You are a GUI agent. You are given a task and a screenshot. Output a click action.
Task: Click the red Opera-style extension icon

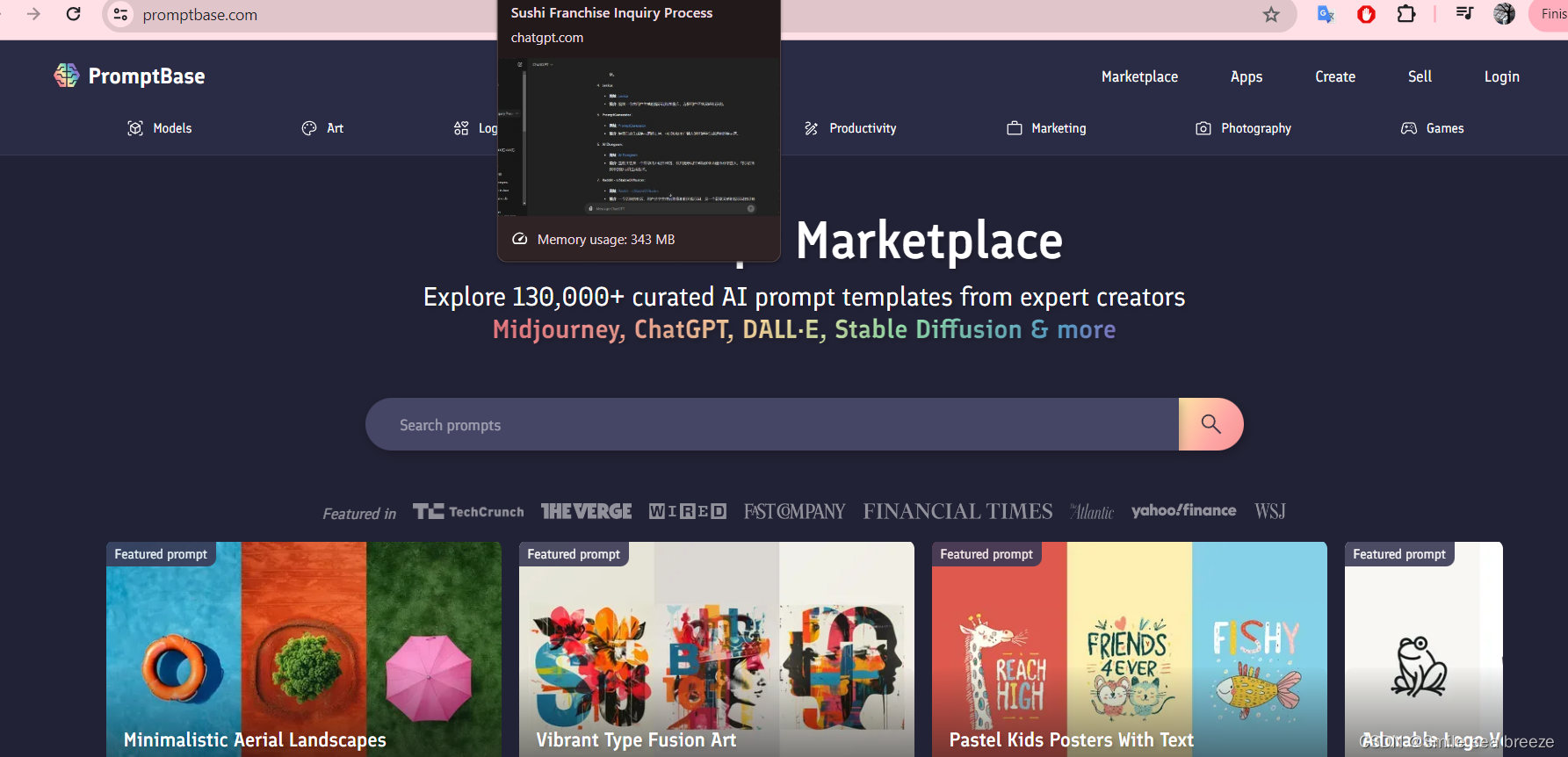point(1366,14)
